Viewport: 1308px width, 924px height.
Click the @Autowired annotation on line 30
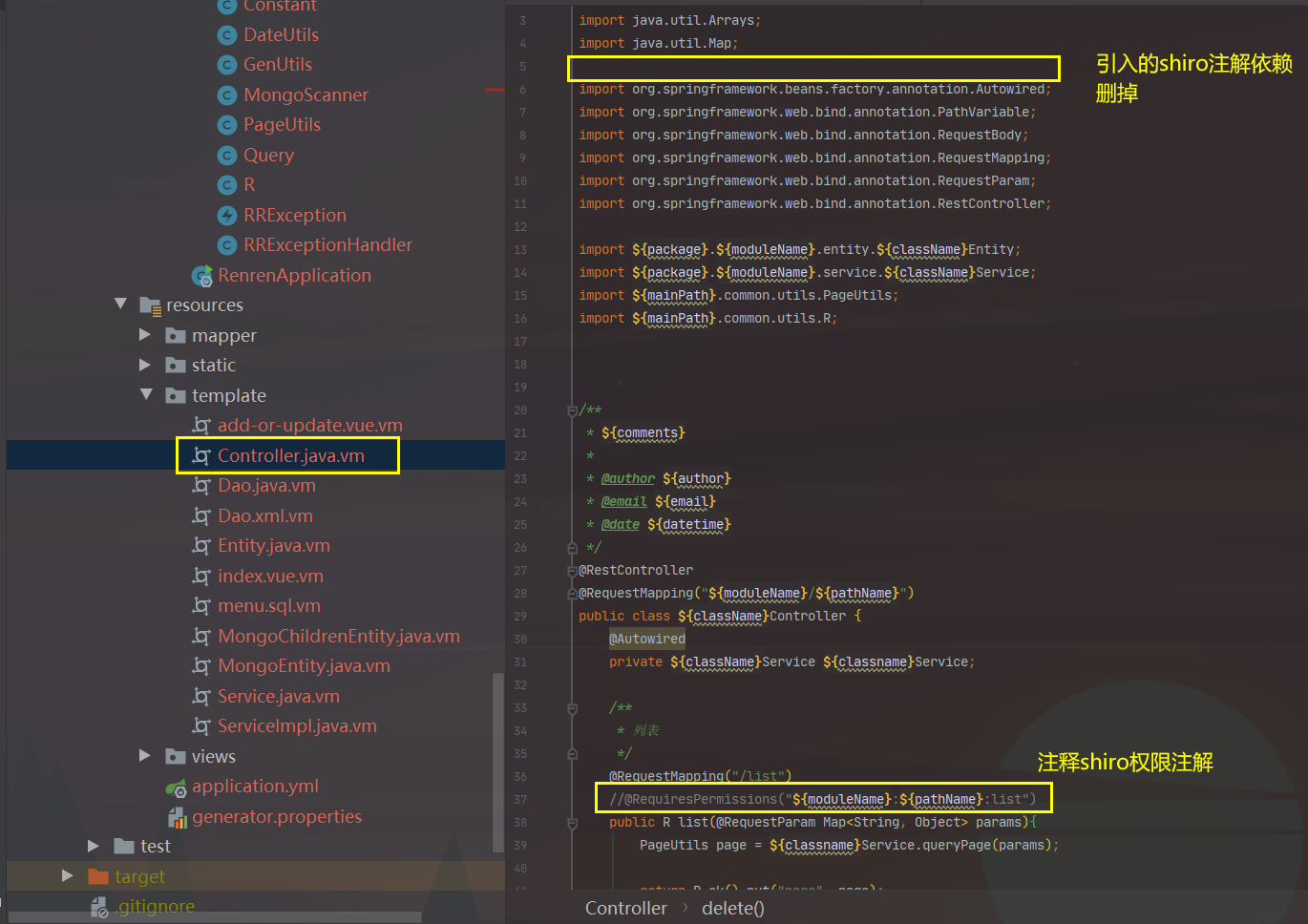(647, 640)
